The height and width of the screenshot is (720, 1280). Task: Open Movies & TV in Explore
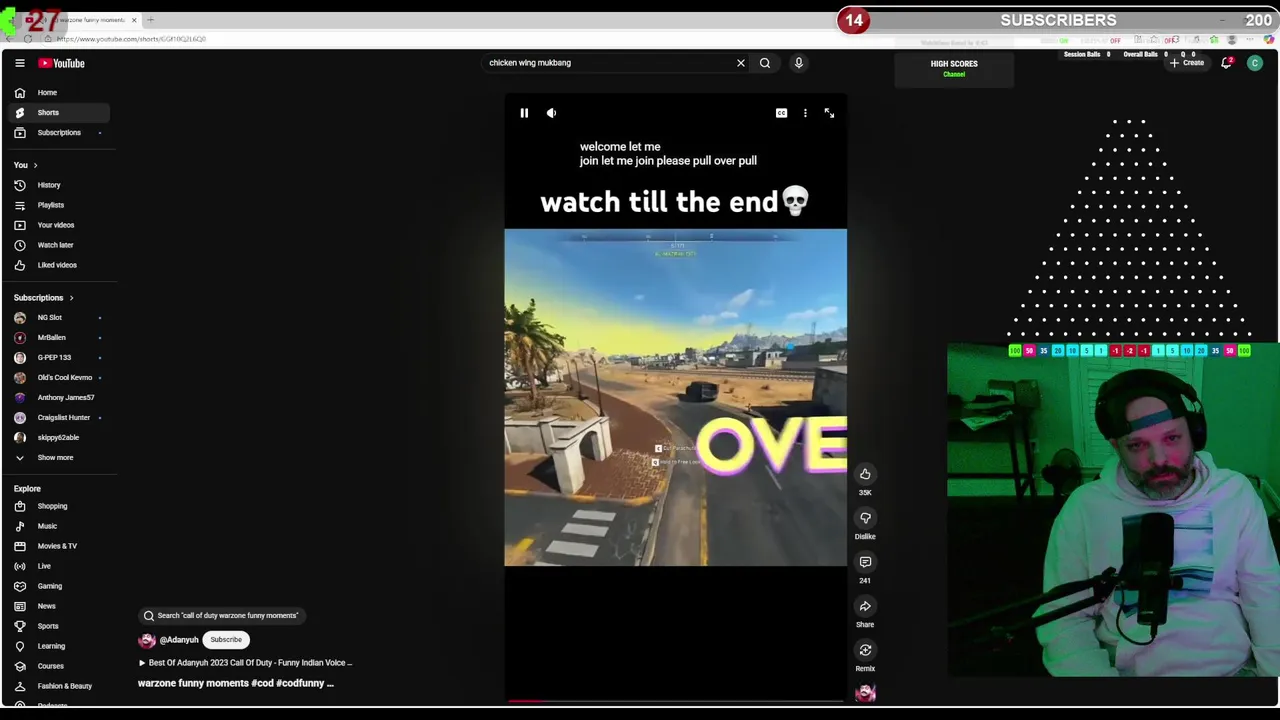(56, 546)
